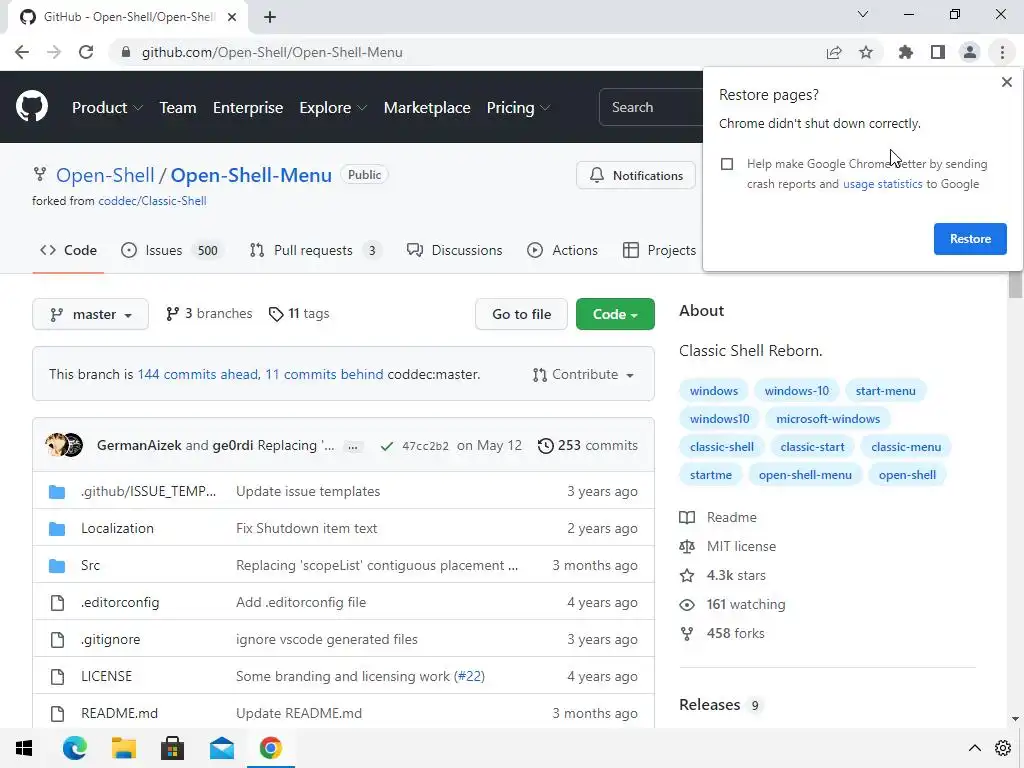View 253 commits history
The height and width of the screenshot is (768, 1024).
coord(588,445)
